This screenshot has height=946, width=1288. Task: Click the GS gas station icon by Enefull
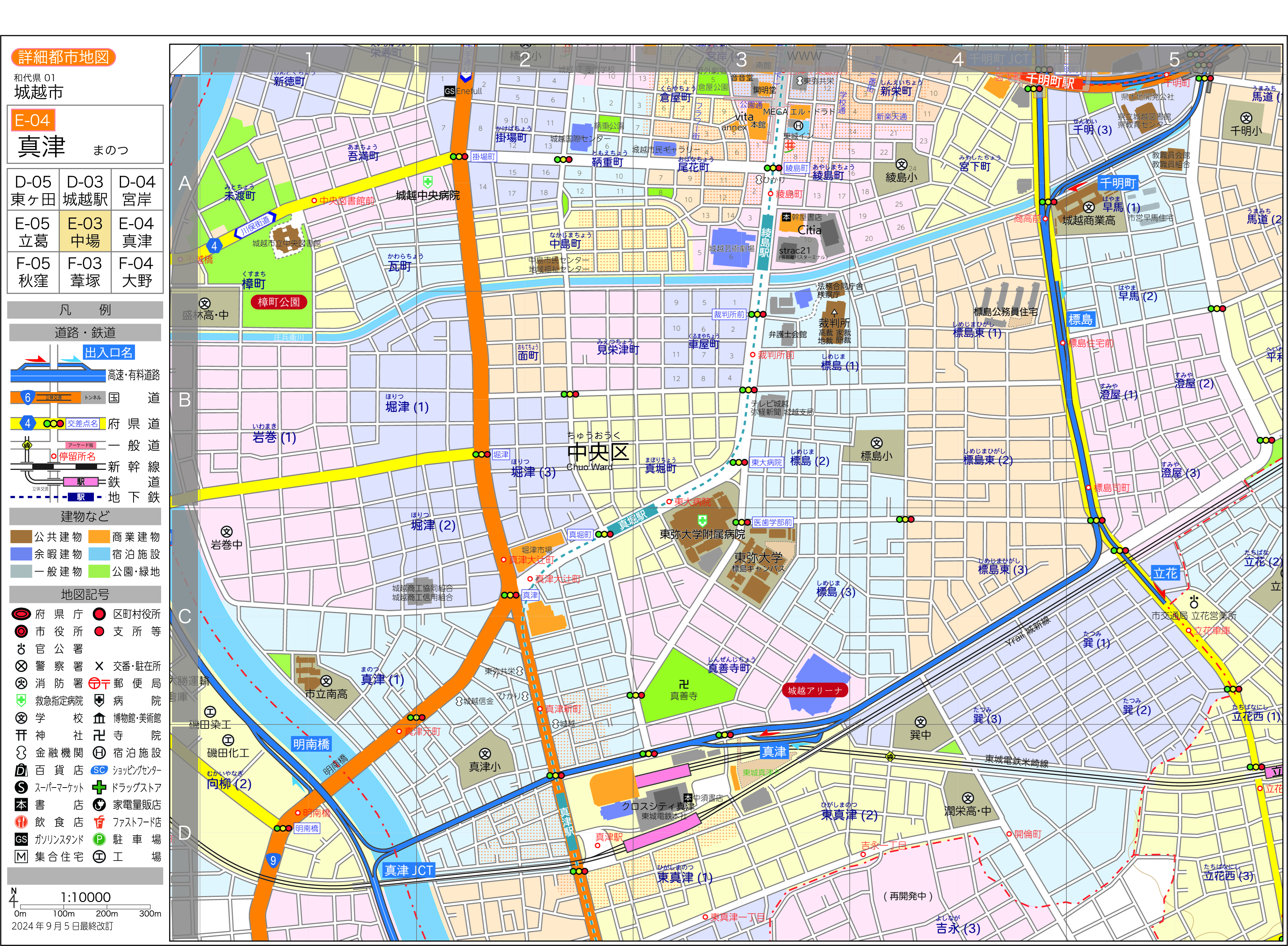(449, 91)
